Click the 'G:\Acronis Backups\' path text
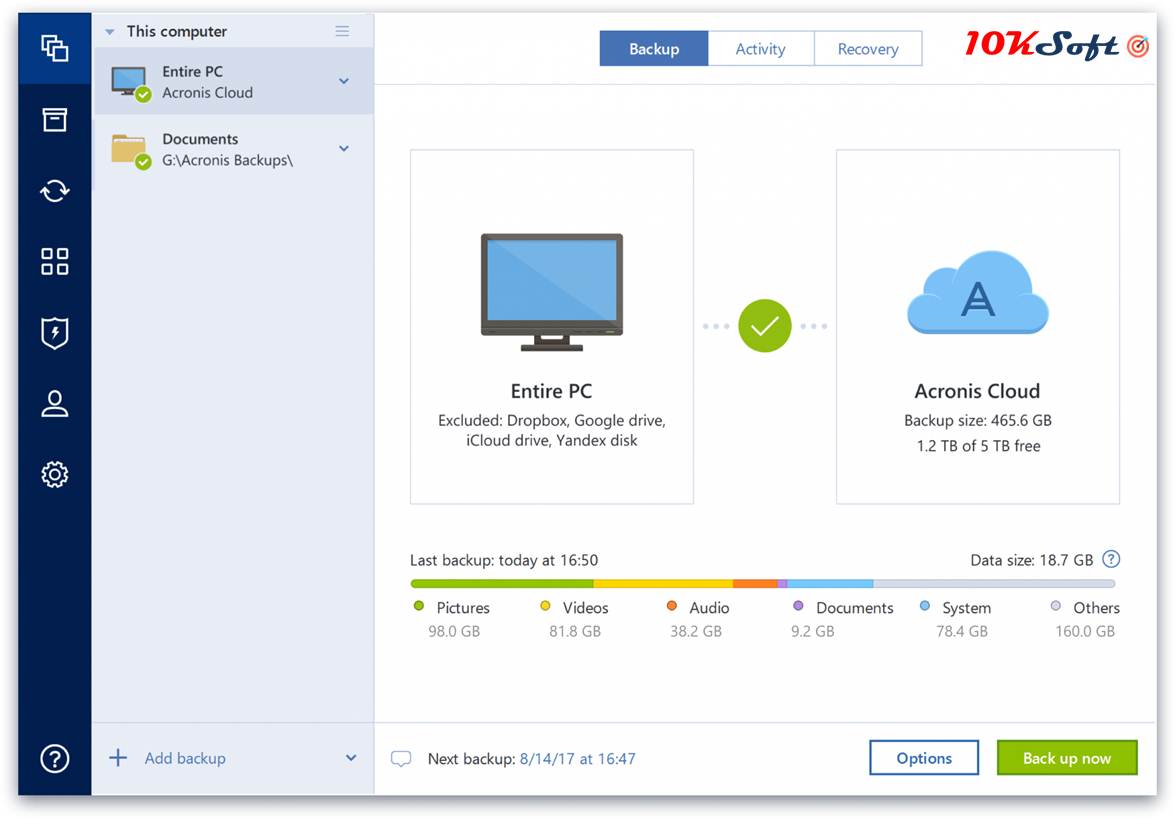 point(227,160)
